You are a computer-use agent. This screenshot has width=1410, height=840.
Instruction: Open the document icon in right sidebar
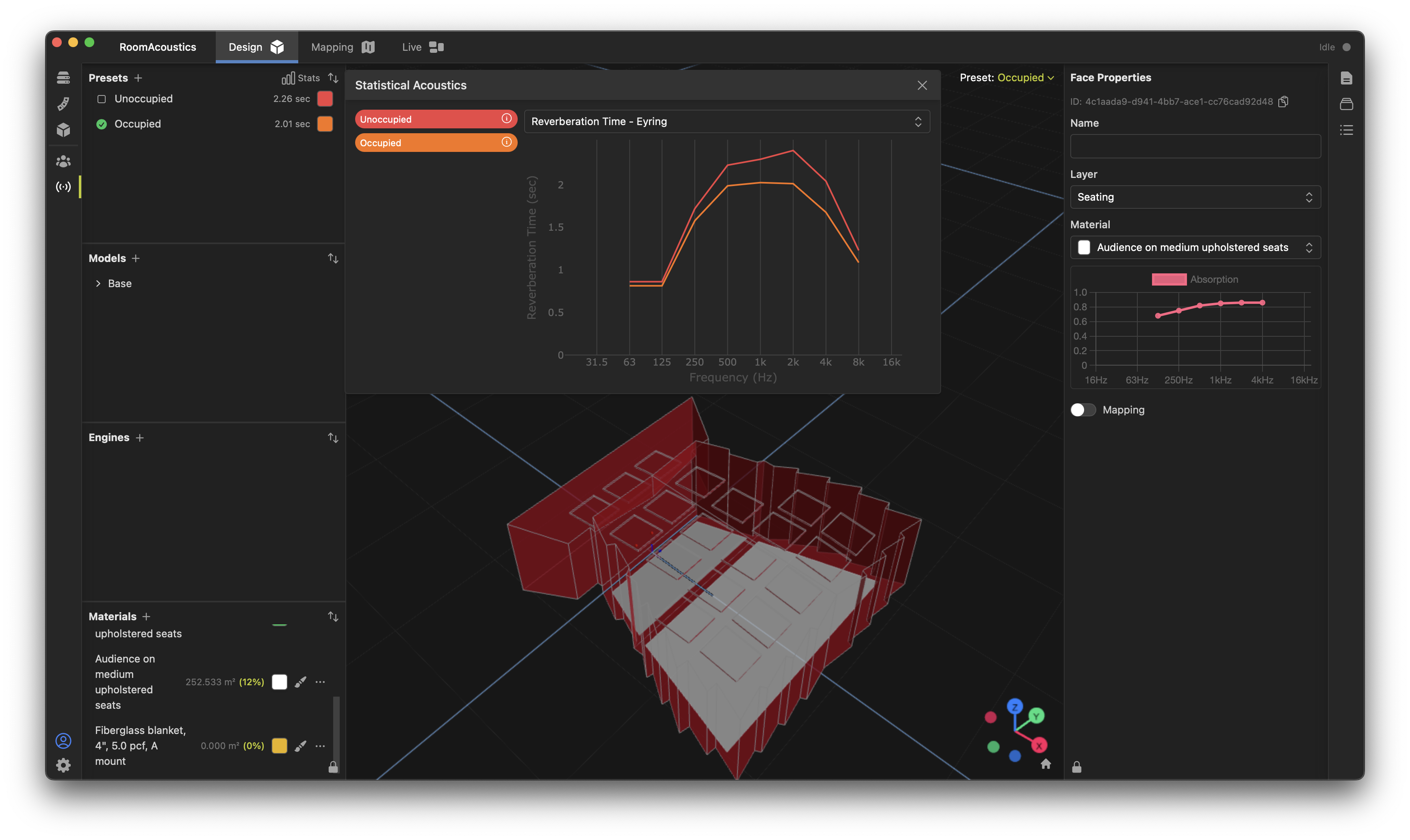point(1346,78)
